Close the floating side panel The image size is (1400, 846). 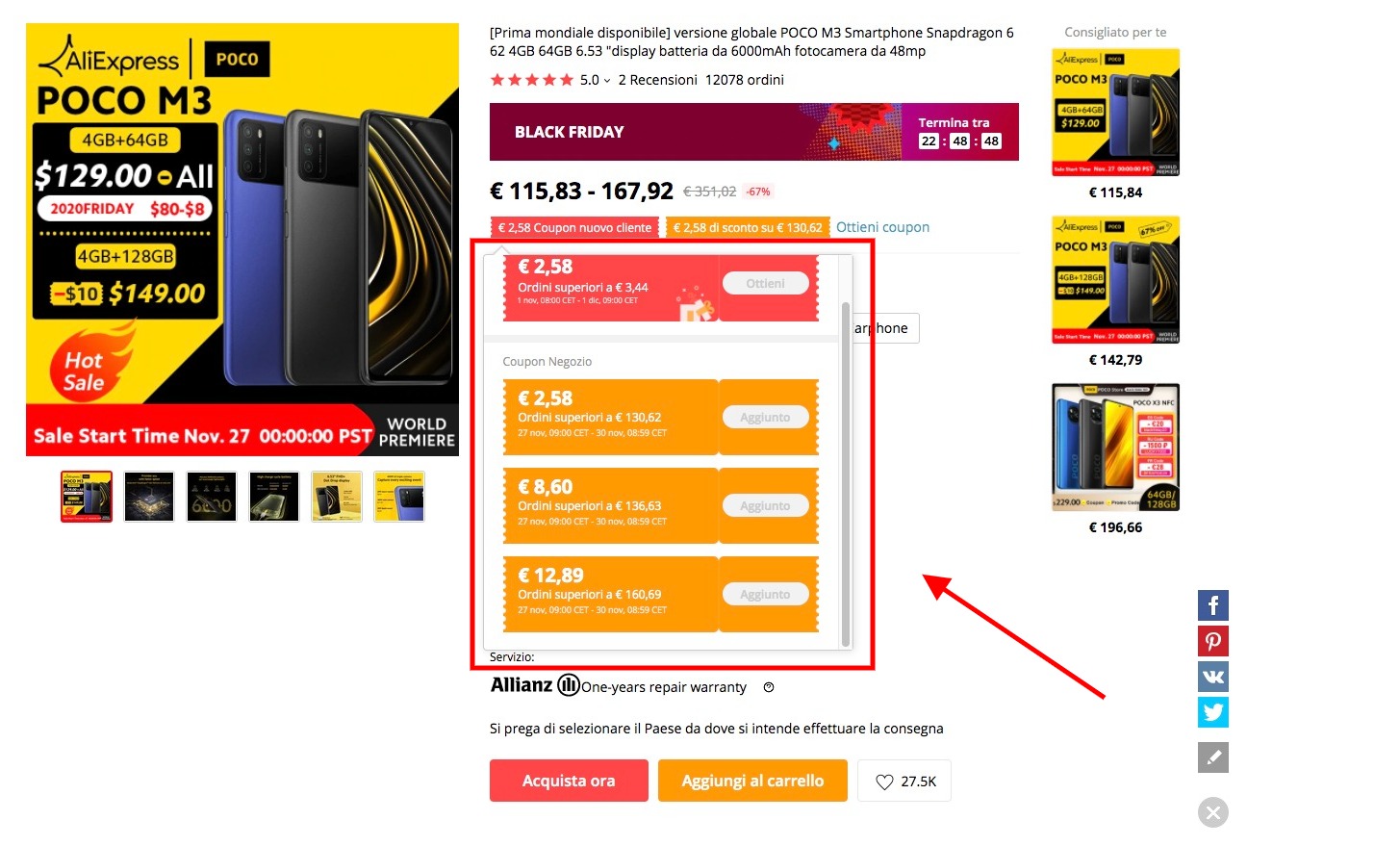(x=1212, y=812)
